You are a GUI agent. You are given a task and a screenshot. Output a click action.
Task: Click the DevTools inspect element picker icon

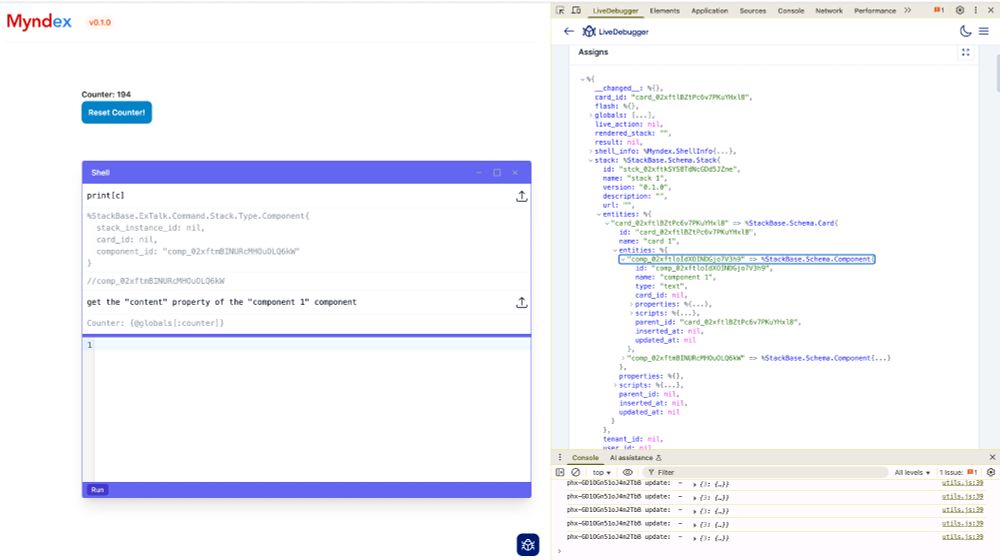[x=560, y=10]
